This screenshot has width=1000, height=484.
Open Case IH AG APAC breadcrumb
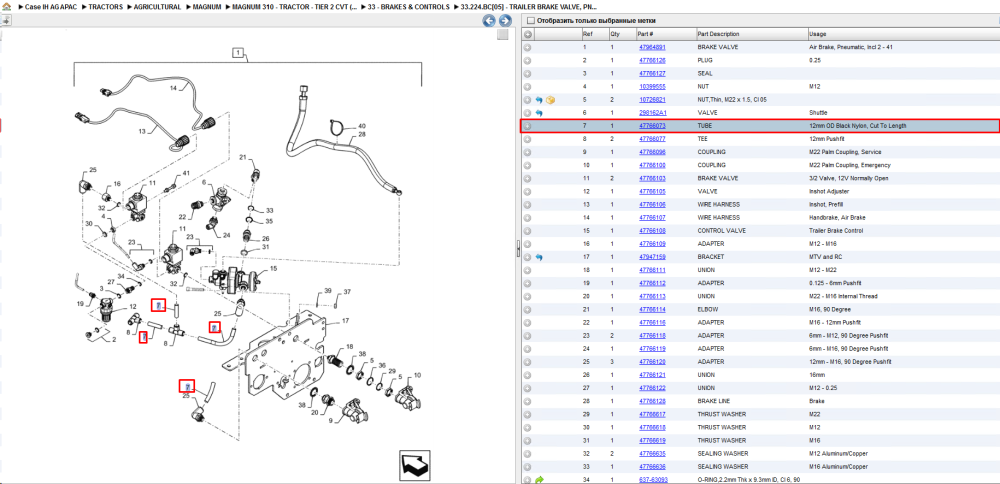[50, 7]
